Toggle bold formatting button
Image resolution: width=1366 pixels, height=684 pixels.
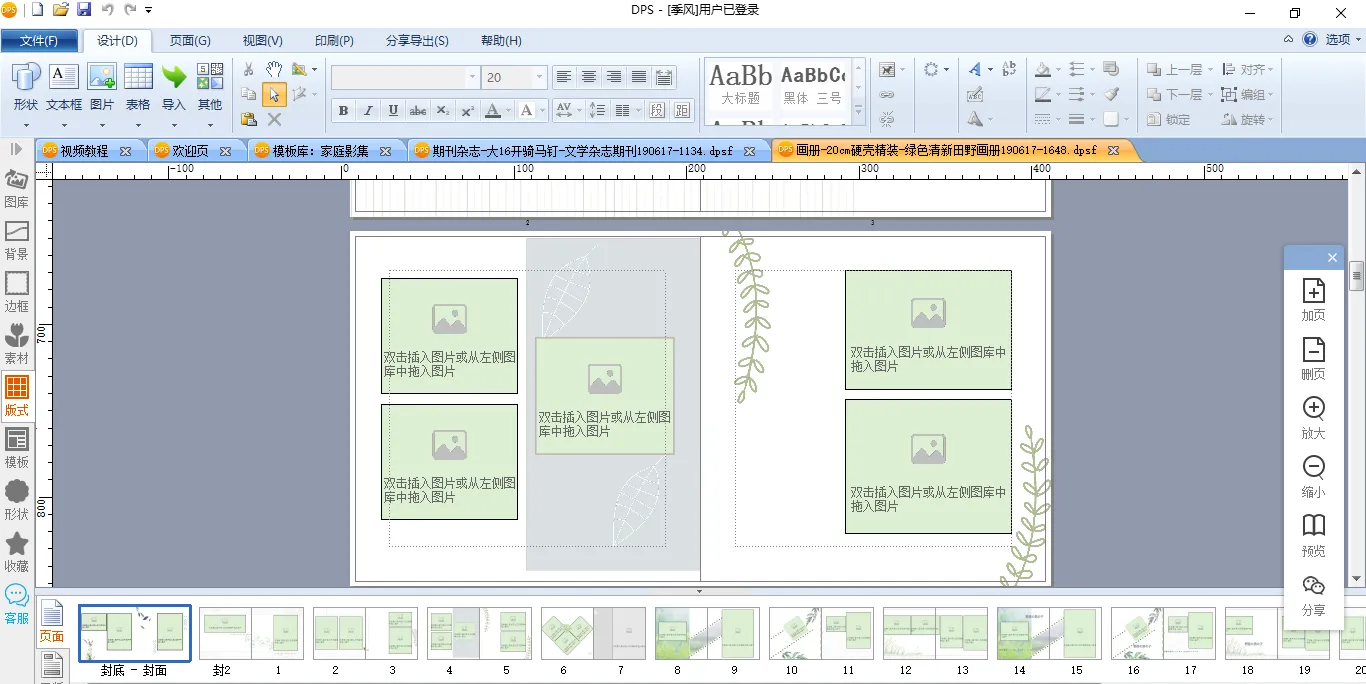point(343,110)
